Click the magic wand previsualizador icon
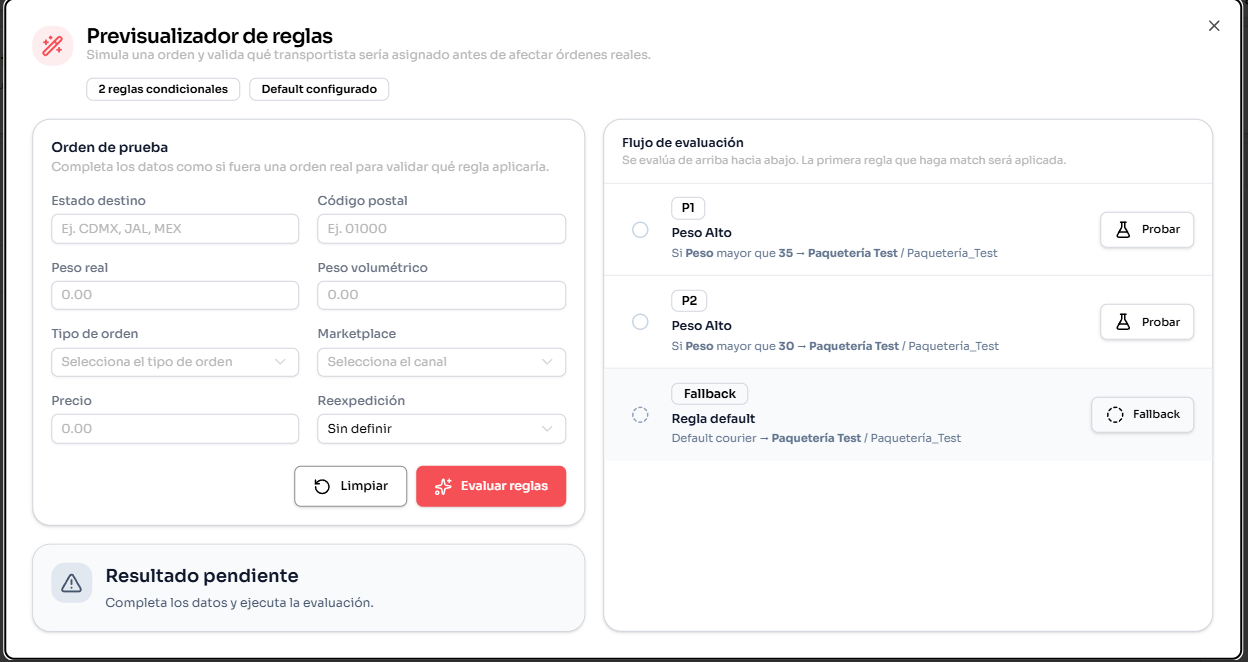 click(52, 46)
